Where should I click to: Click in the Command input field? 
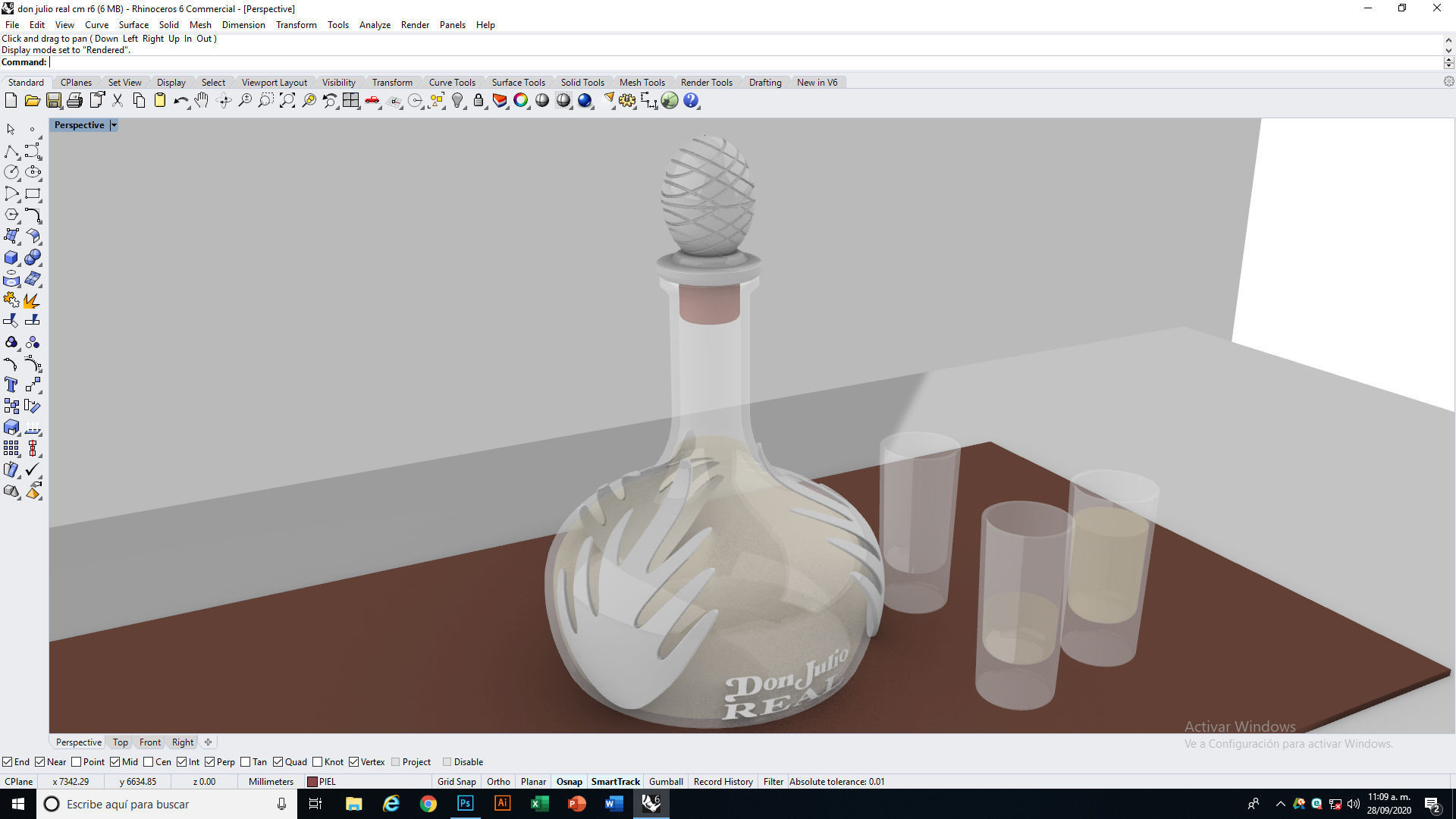click(745, 62)
